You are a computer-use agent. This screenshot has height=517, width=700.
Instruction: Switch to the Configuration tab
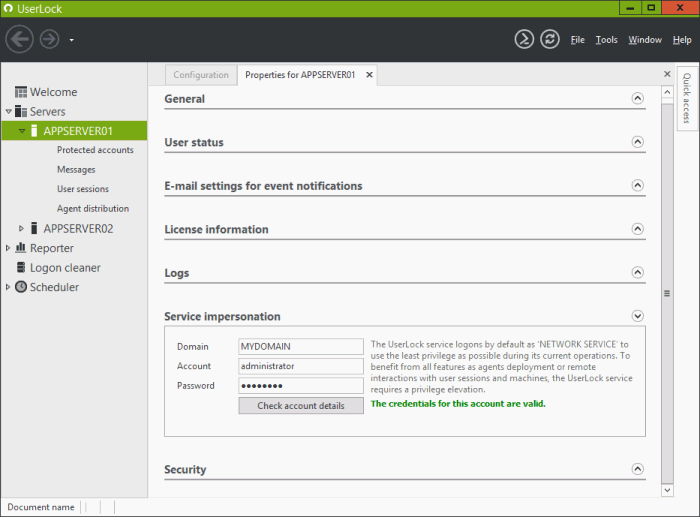(201, 75)
